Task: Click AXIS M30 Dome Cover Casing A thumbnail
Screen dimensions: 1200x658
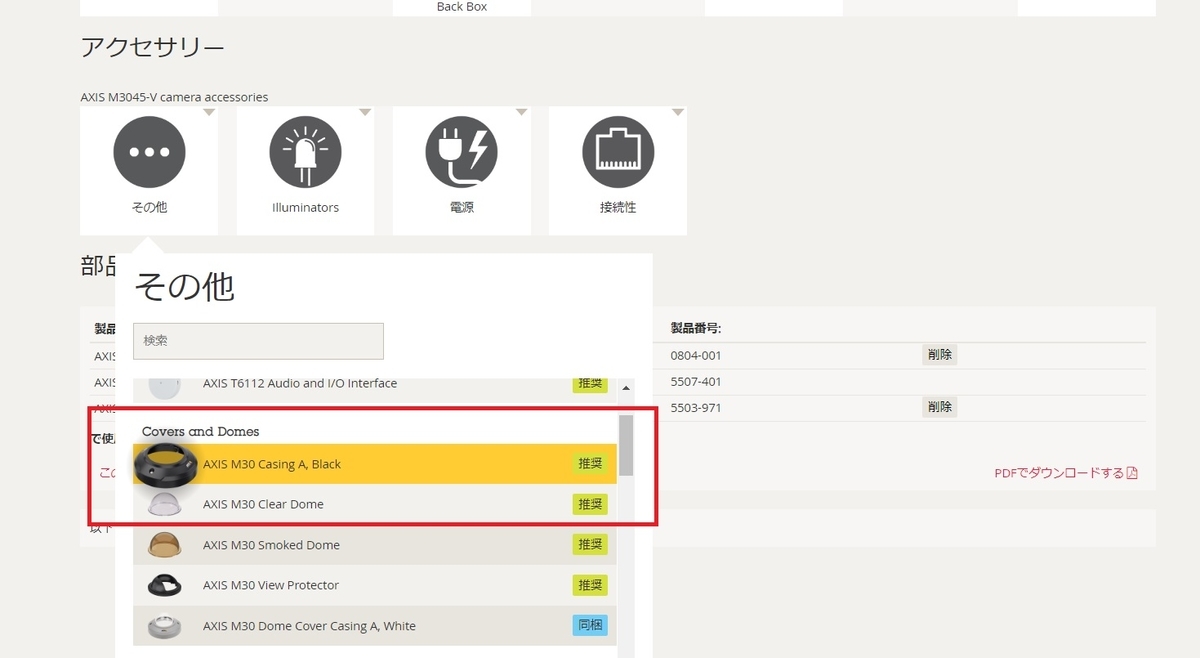Action: click(x=165, y=626)
